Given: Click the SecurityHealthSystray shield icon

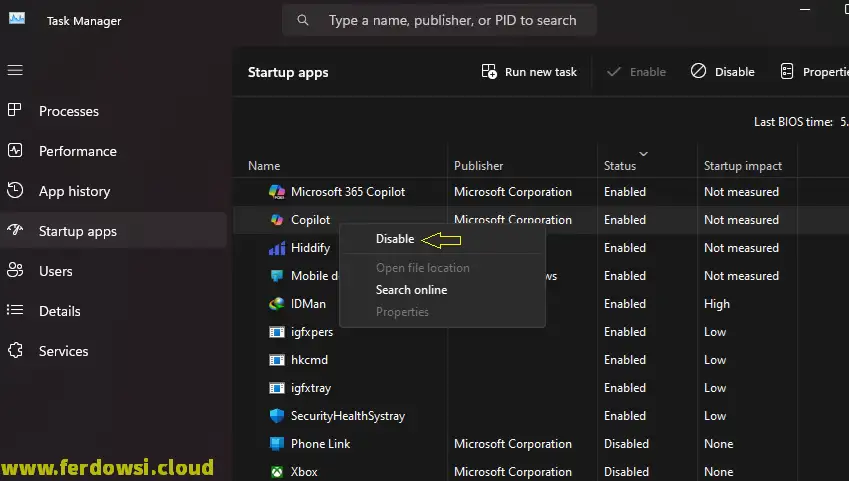Looking at the screenshot, I should tap(277, 416).
